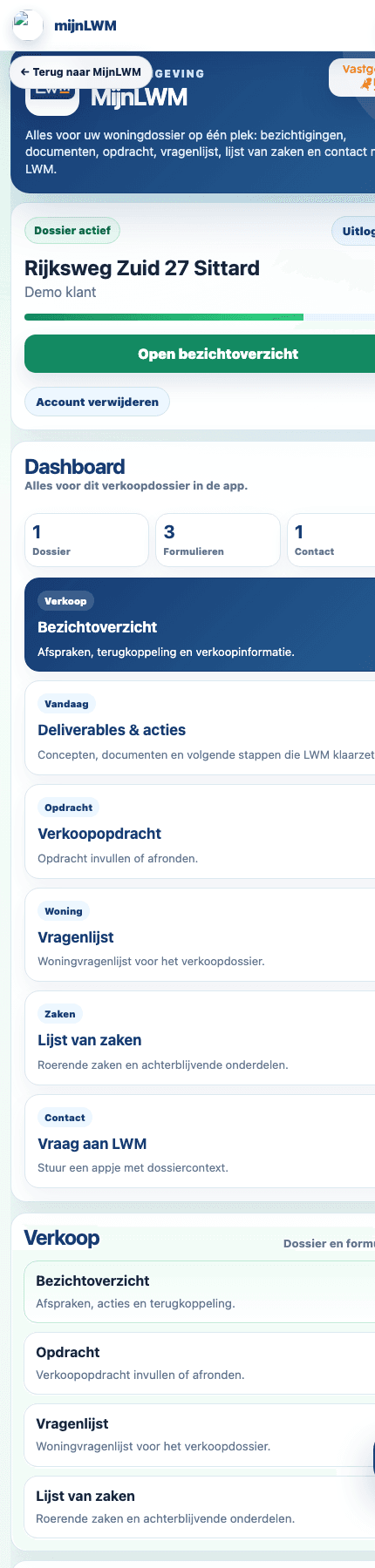Viewport: 375px width, 1568px height.
Task: Open the 3 Formulieren stat card
Action: click(x=218, y=540)
